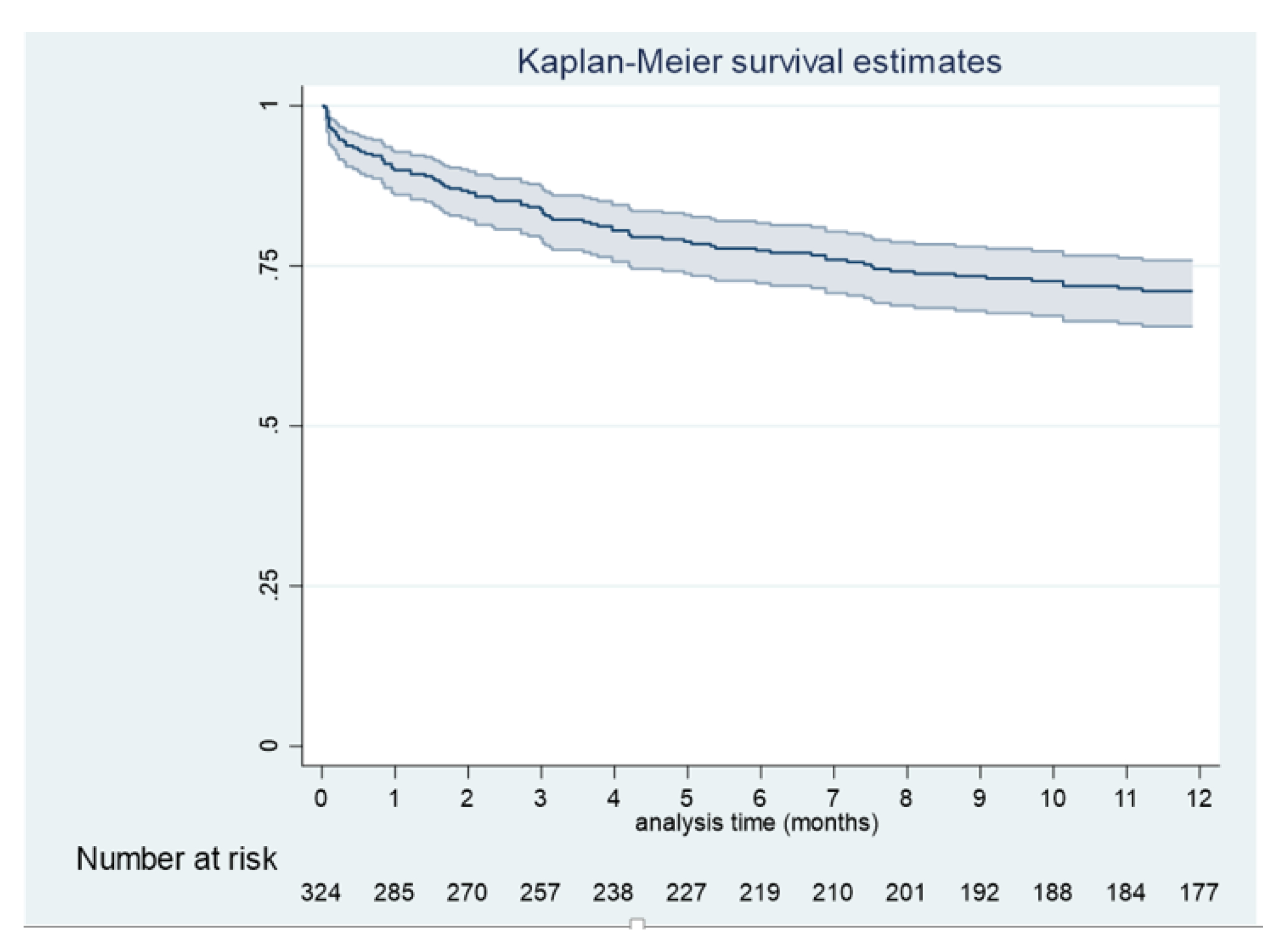Click the small handle below the chart
This screenshot has height=947, width=1288.
[x=637, y=923]
